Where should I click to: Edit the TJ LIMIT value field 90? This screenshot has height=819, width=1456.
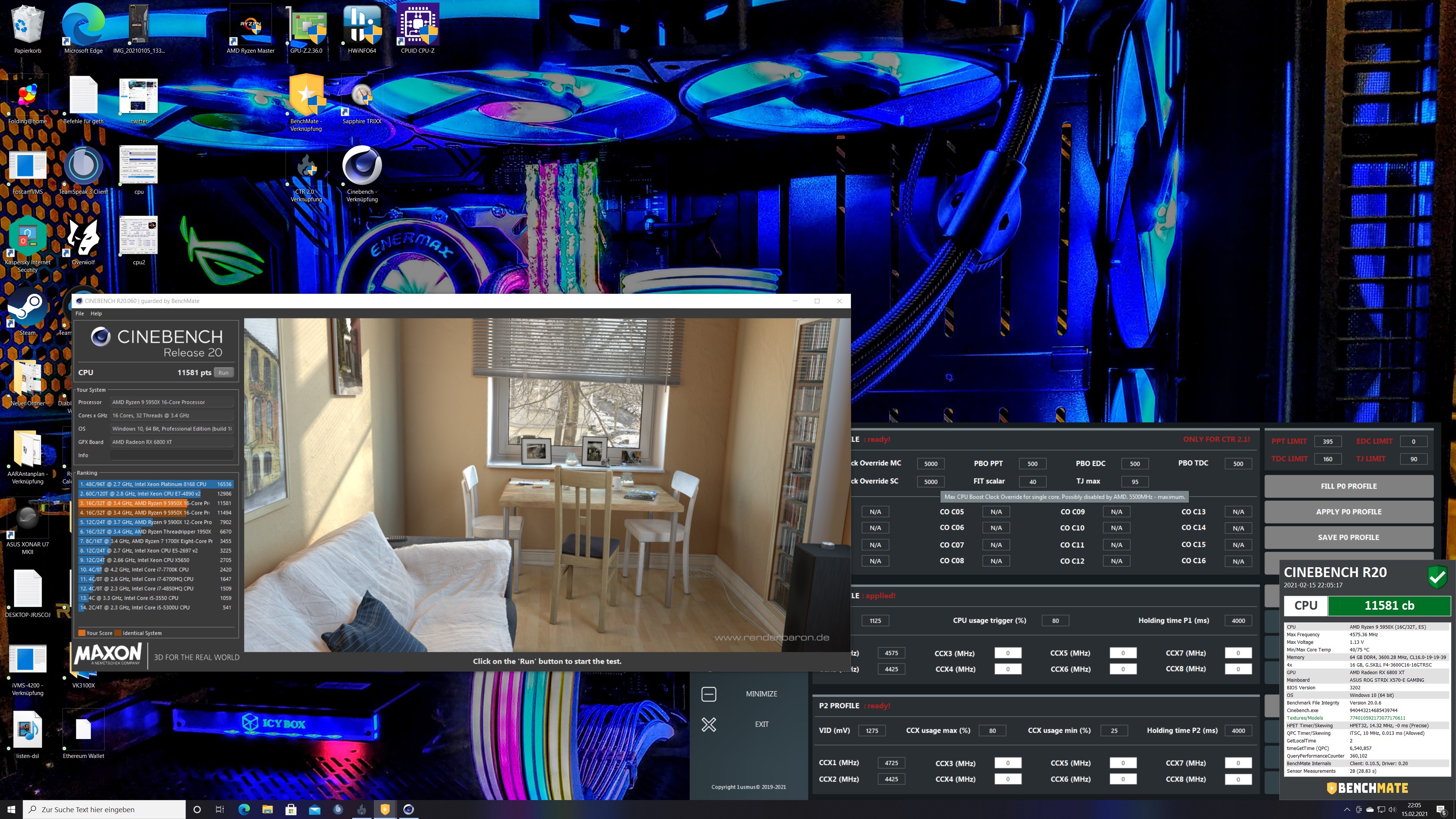pyautogui.click(x=1414, y=459)
